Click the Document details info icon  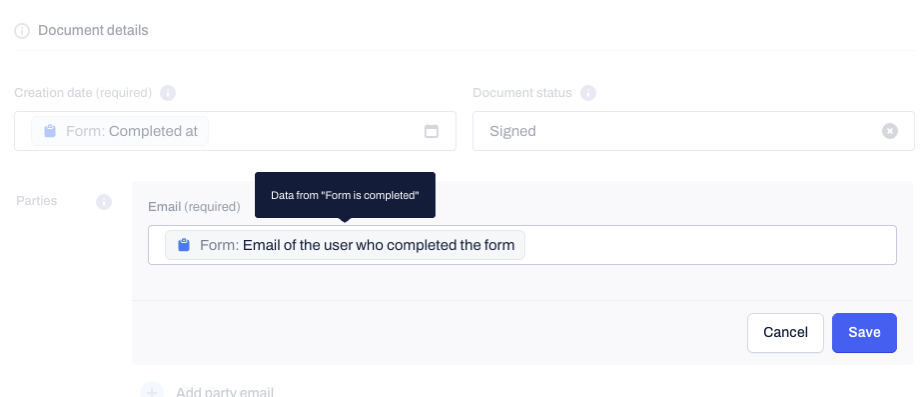pyautogui.click(x=22, y=31)
